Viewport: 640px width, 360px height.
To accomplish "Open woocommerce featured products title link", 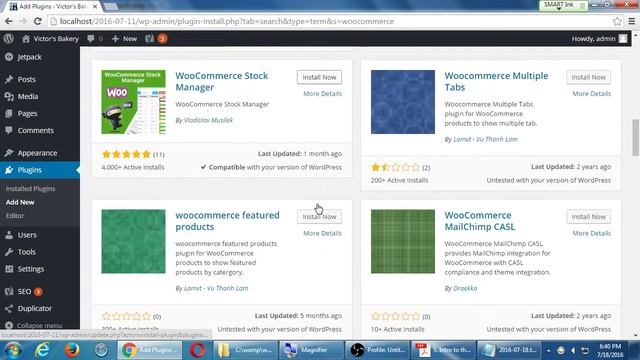I will [x=227, y=221].
